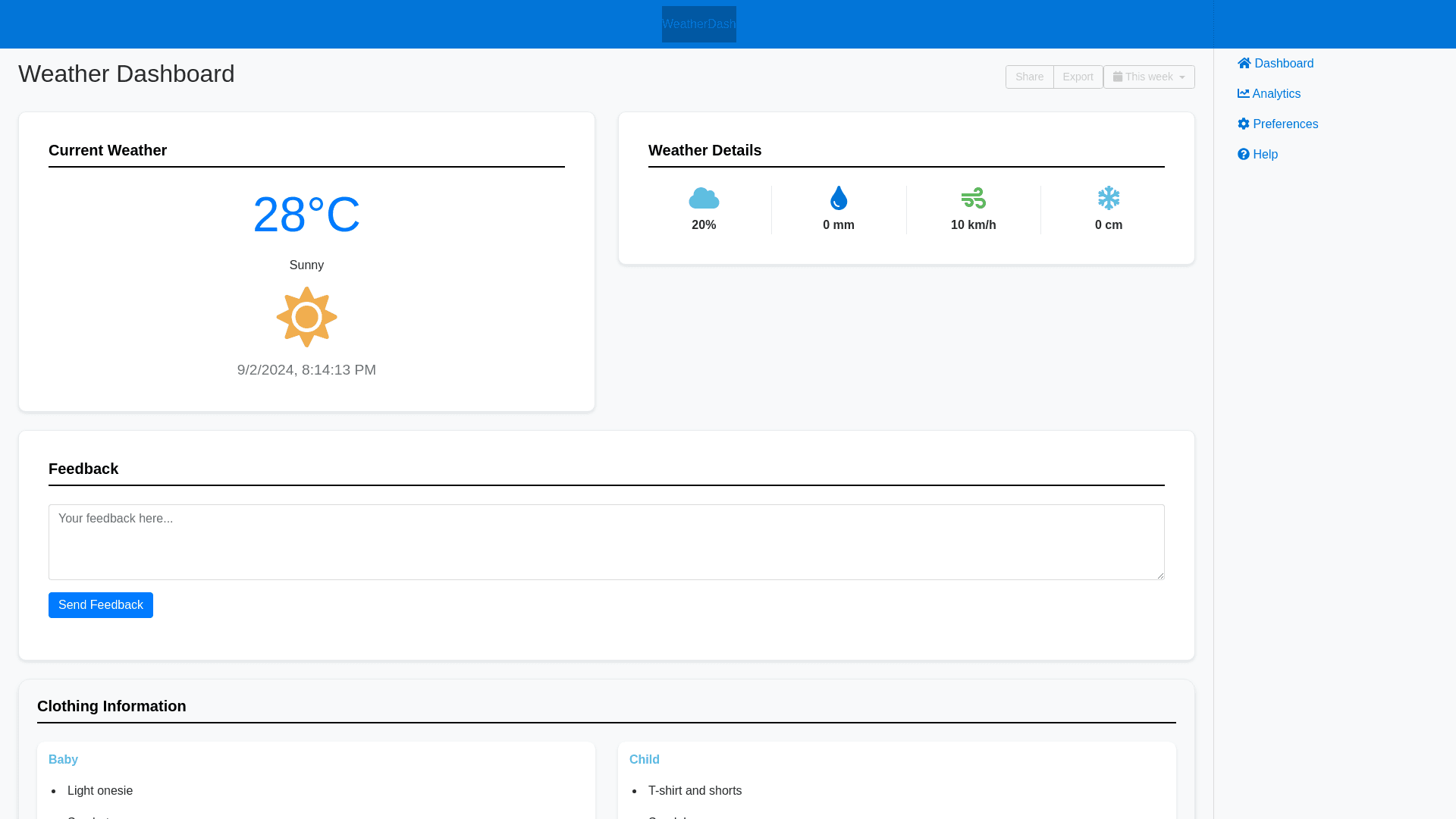Click the 28°C temperature reading
1456x819 pixels.
coord(306,215)
